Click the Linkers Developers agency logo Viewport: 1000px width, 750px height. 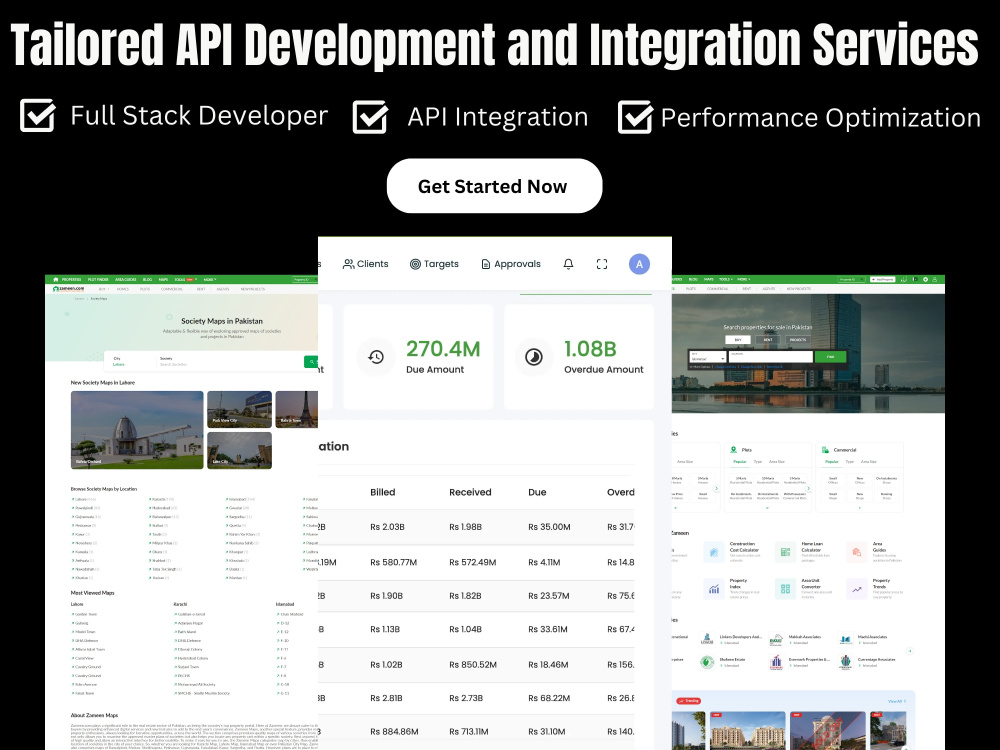(x=707, y=639)
